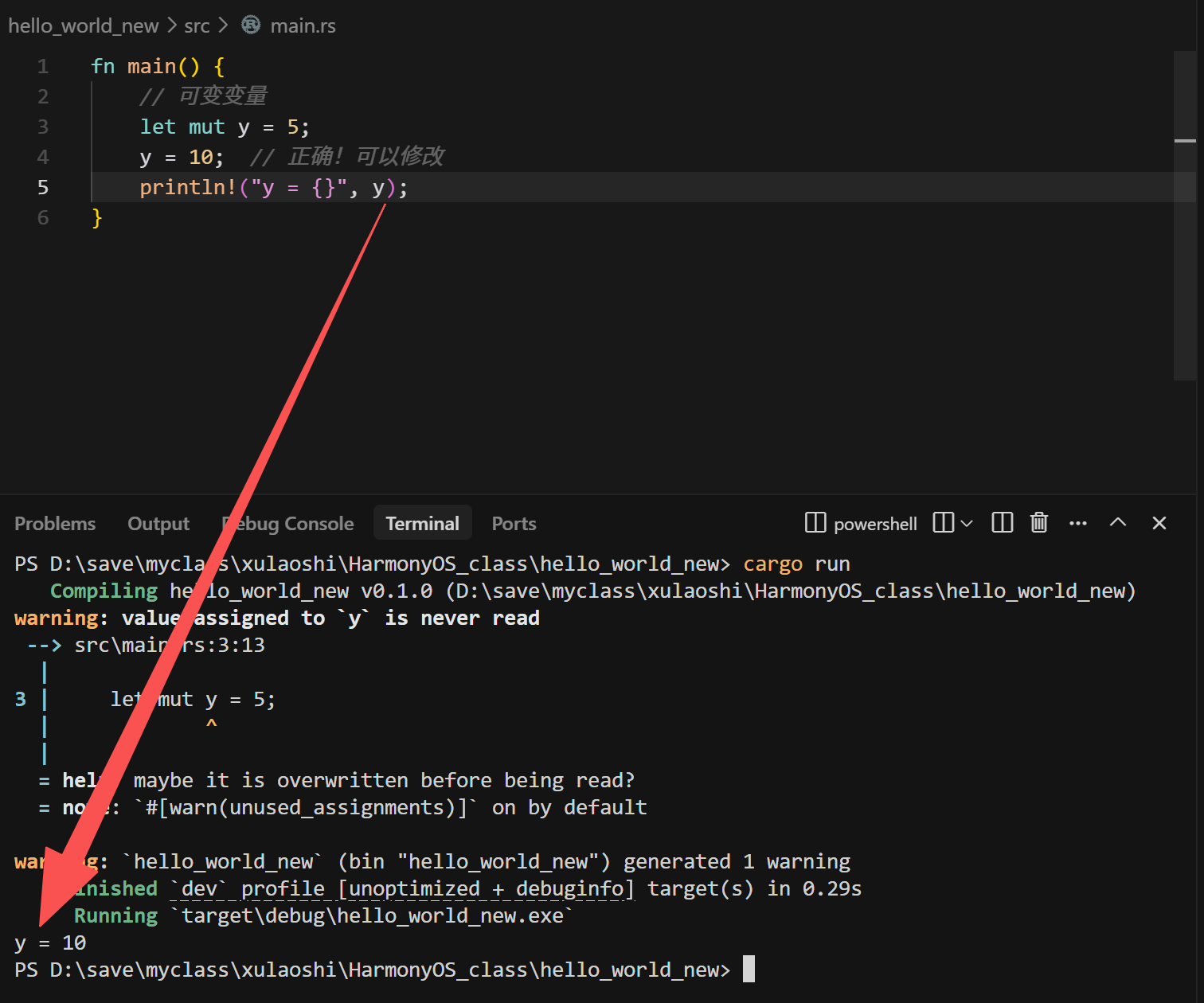Click the Rust file icon in breadcrumb
The width and height of the screenshot is (1204, 1003).
[x=251, y=25]
